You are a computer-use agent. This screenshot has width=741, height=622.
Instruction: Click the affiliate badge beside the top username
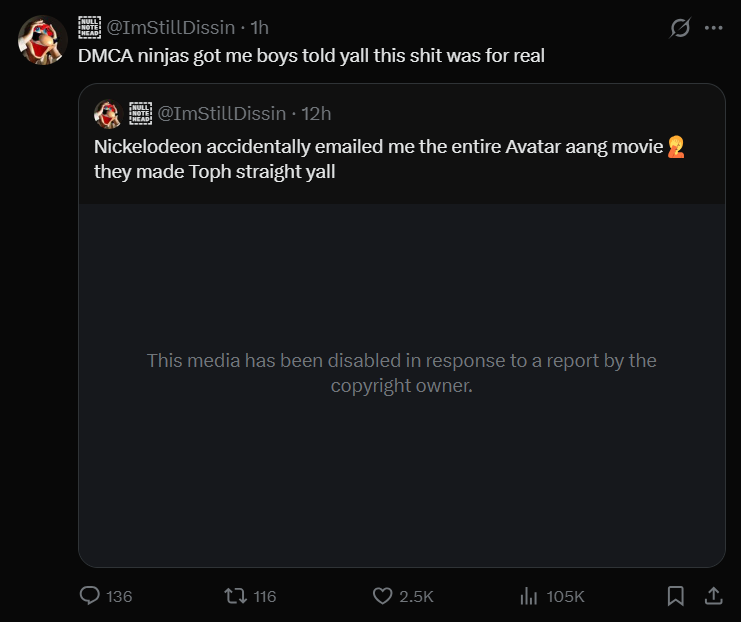[x=89, y=28]
